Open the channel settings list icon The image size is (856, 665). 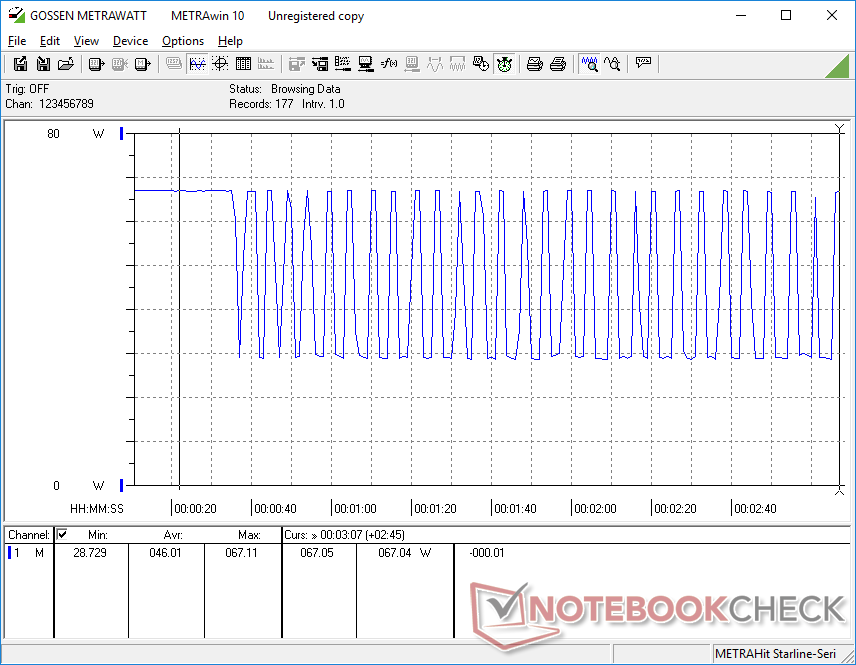click(x=343, y=64)
